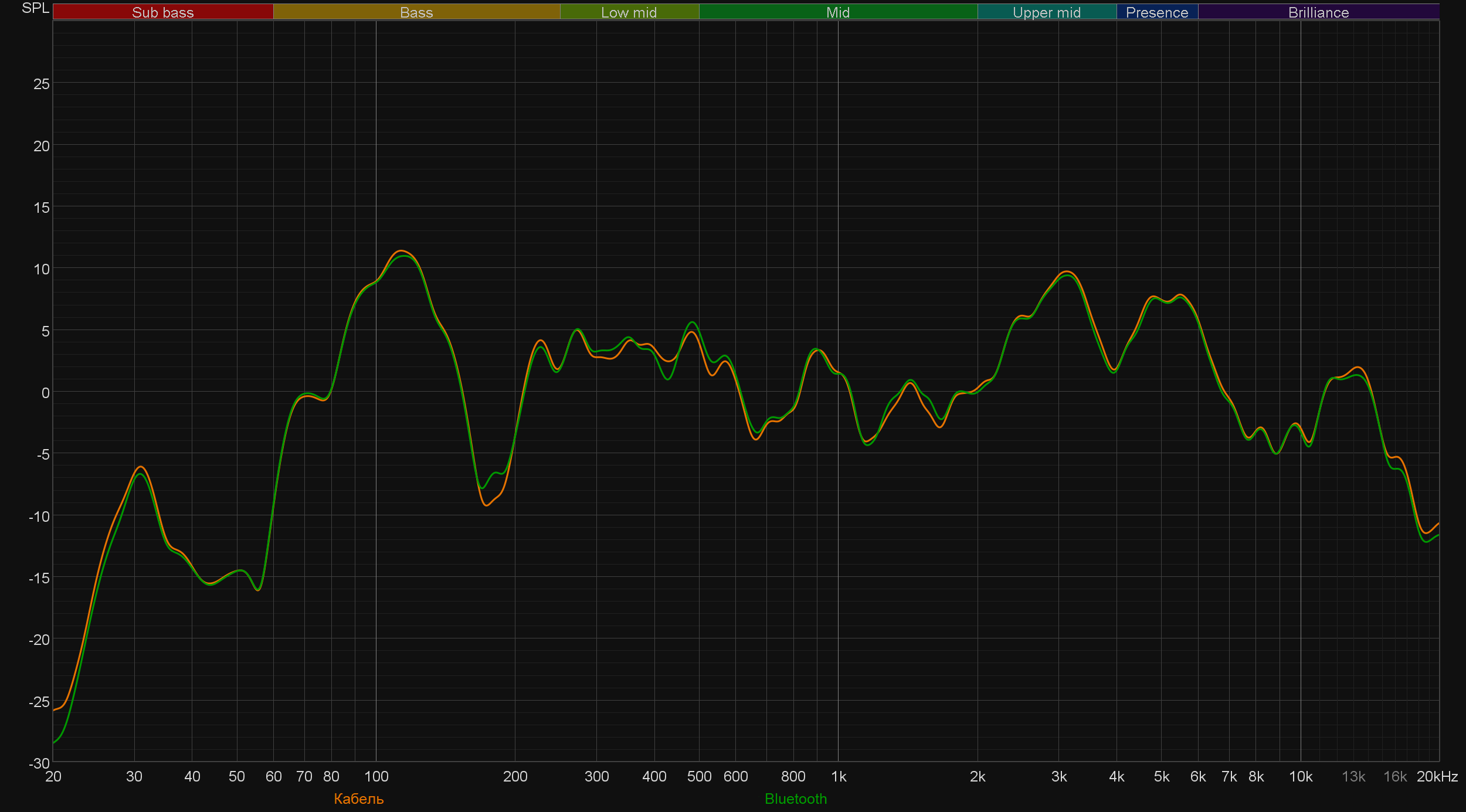Click the 100 Hz axis label
Image resolution: width=1466 pixels, height=812 pixels.
point(376,776)
